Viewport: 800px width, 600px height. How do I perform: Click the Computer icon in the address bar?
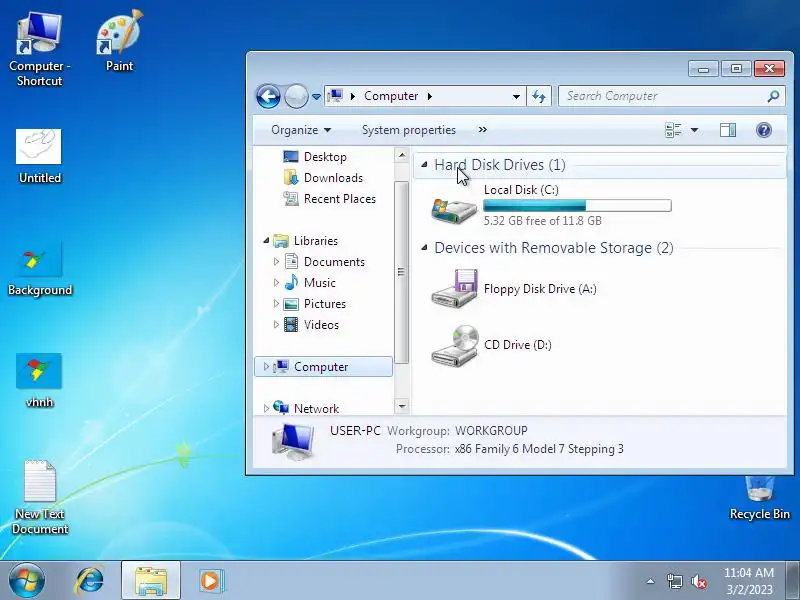pos(335,95)
